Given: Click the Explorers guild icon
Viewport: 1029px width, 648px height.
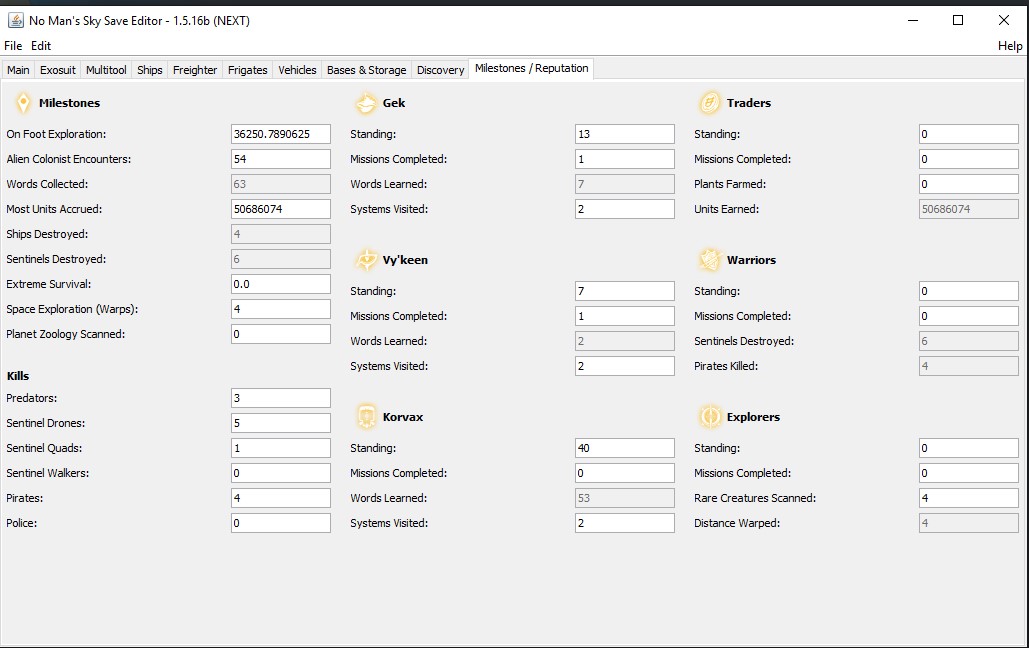Looking at the screenshot, I should click(710, 417).
